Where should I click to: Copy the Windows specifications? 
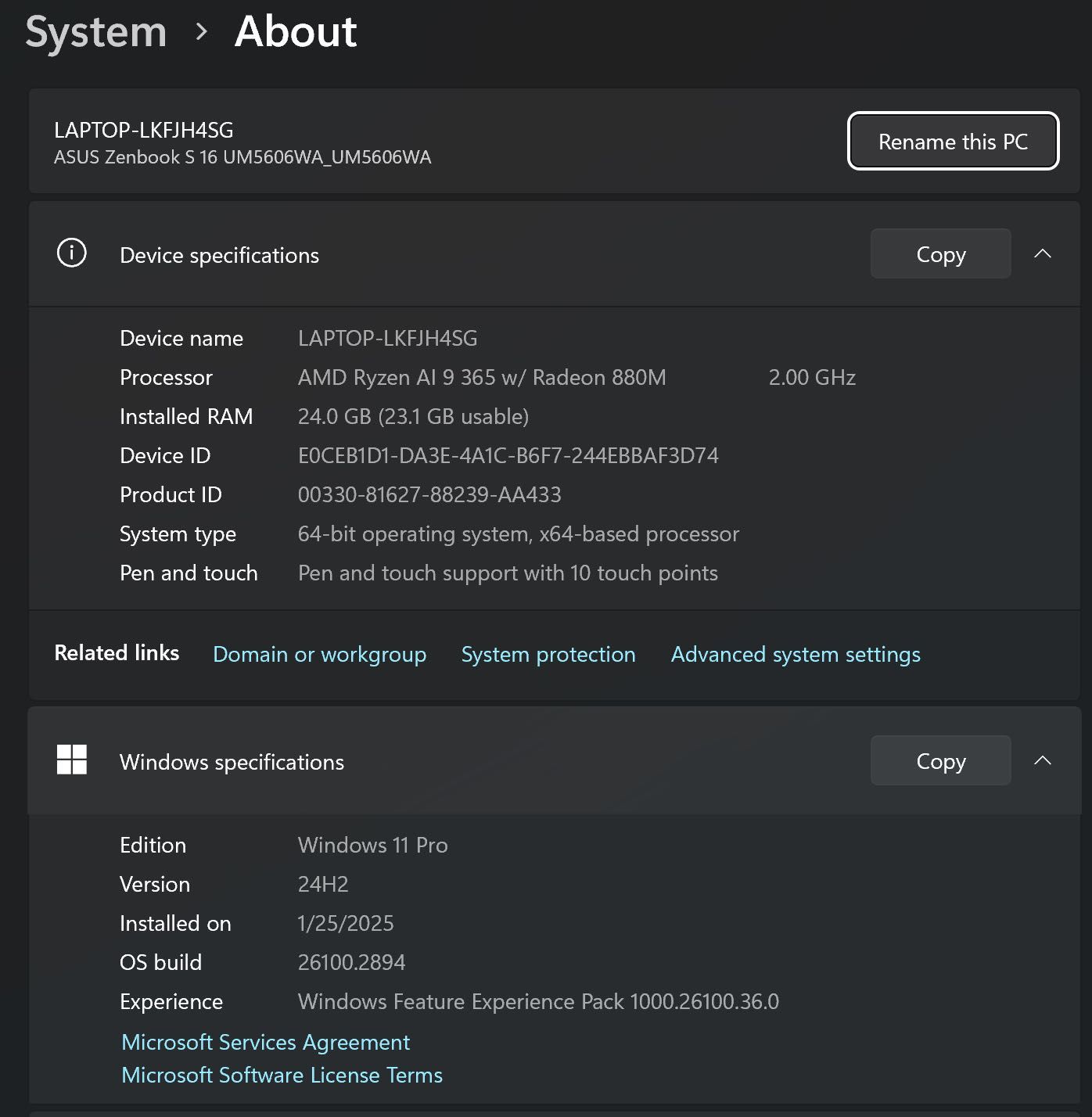point(940,761)
